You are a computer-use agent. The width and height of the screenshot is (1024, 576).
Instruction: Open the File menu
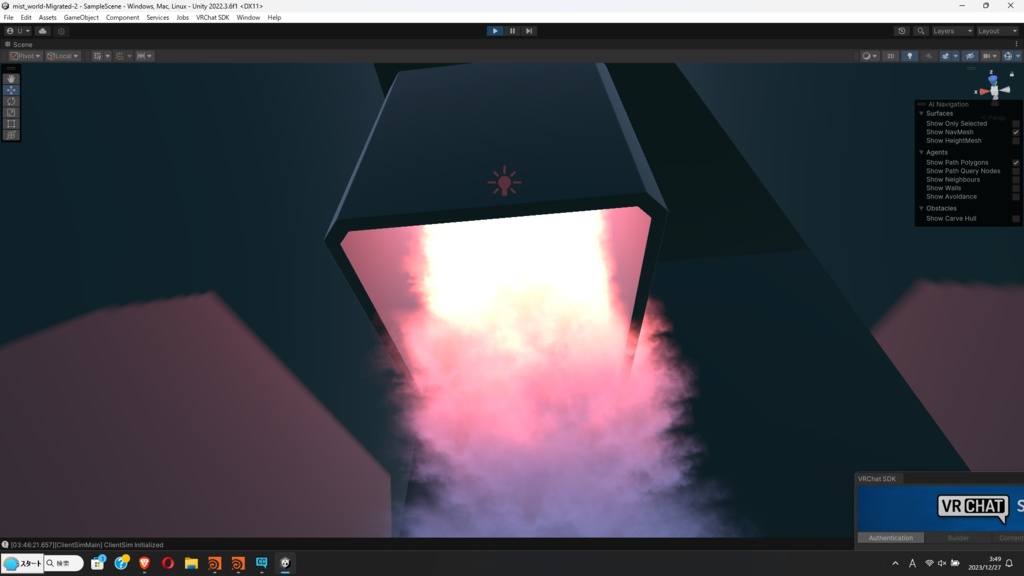pos(8,18)
